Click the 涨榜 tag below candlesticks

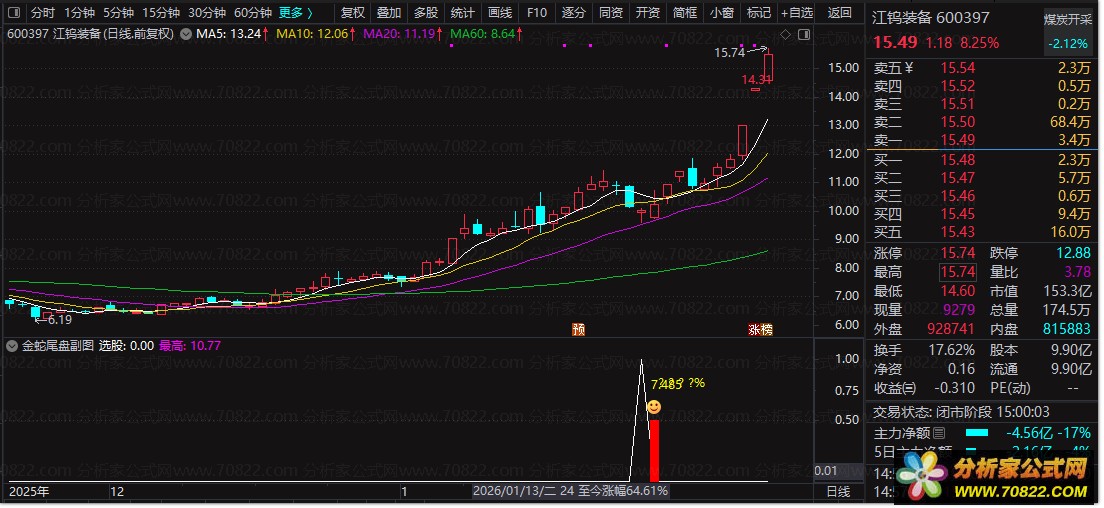pos(761,329)
